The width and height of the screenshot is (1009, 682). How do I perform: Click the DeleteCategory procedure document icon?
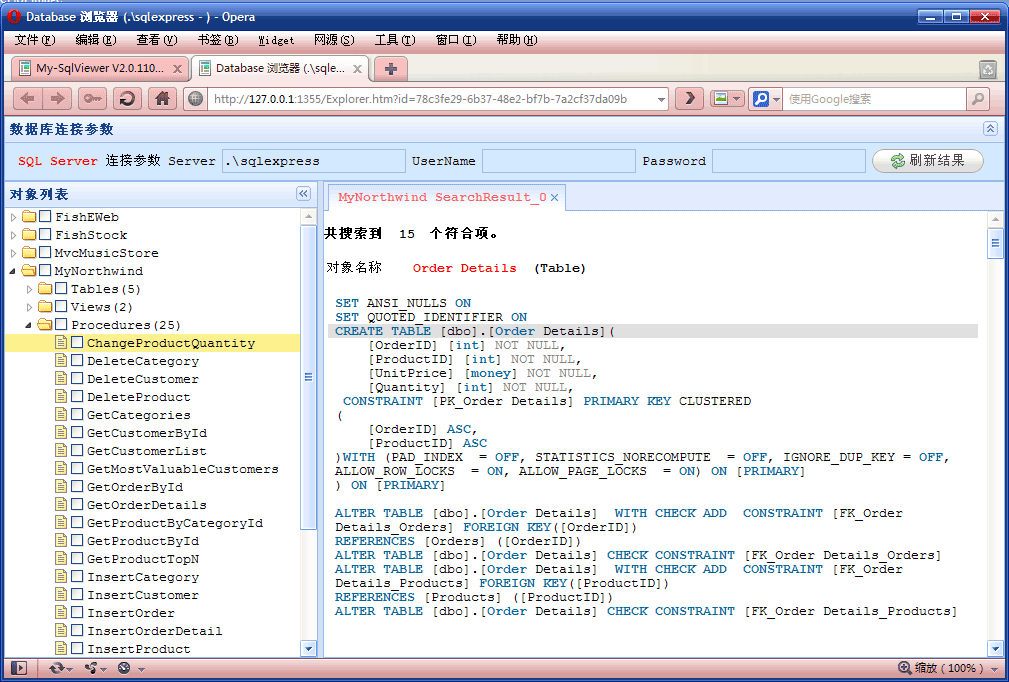61,361
